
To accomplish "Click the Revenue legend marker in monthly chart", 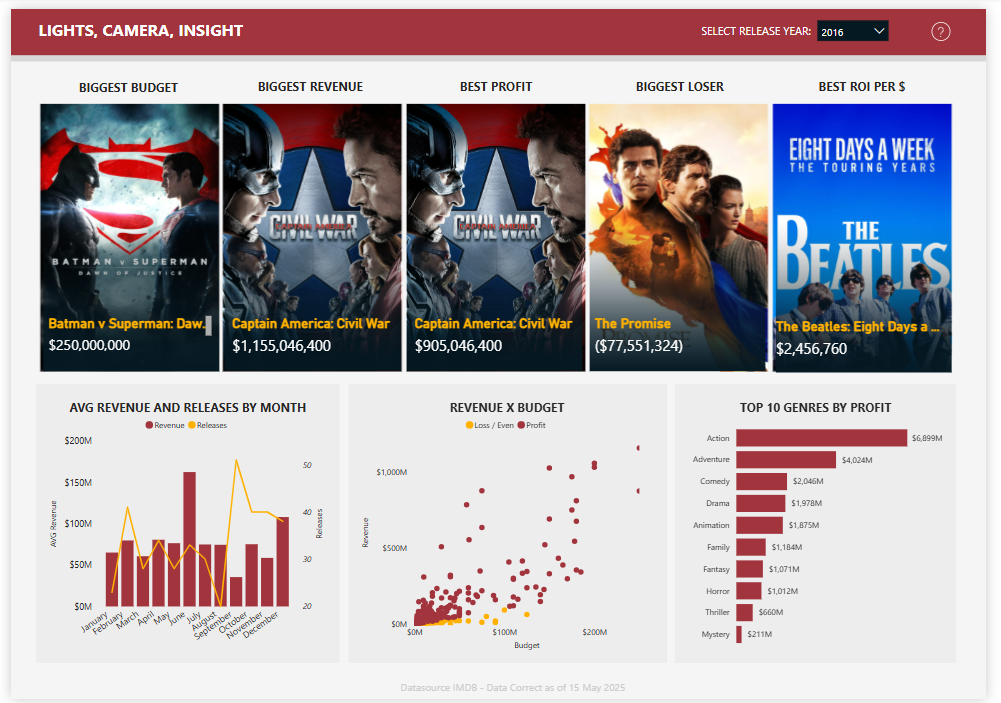I will [150, 425].
